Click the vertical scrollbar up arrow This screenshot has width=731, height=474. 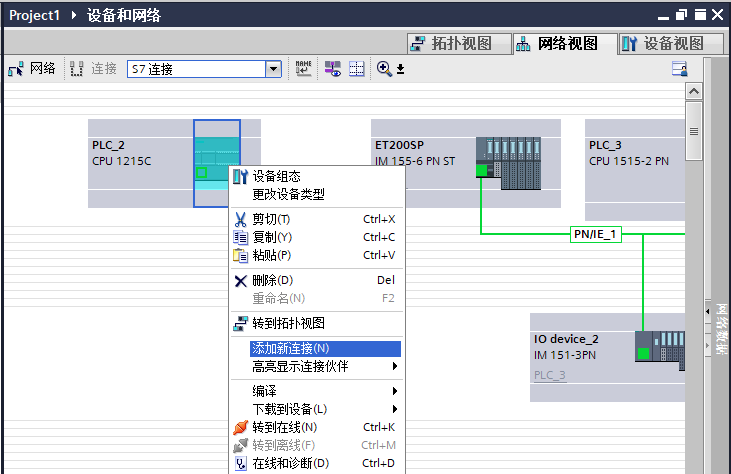click(692, 91)
